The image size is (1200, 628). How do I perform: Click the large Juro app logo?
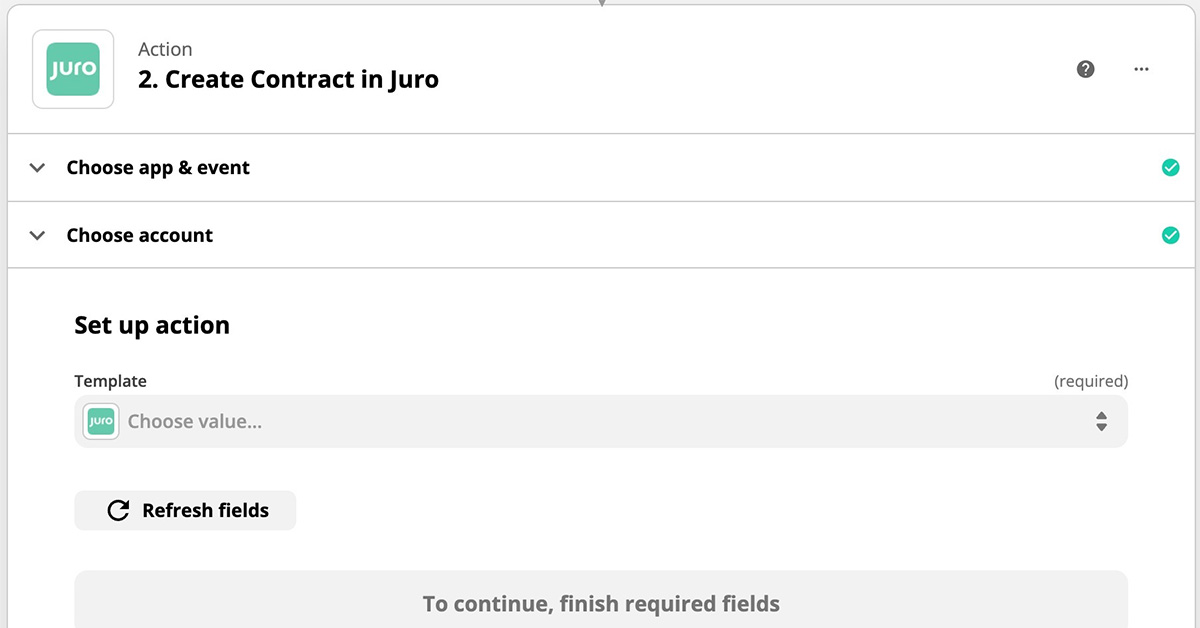pos(73,69)
